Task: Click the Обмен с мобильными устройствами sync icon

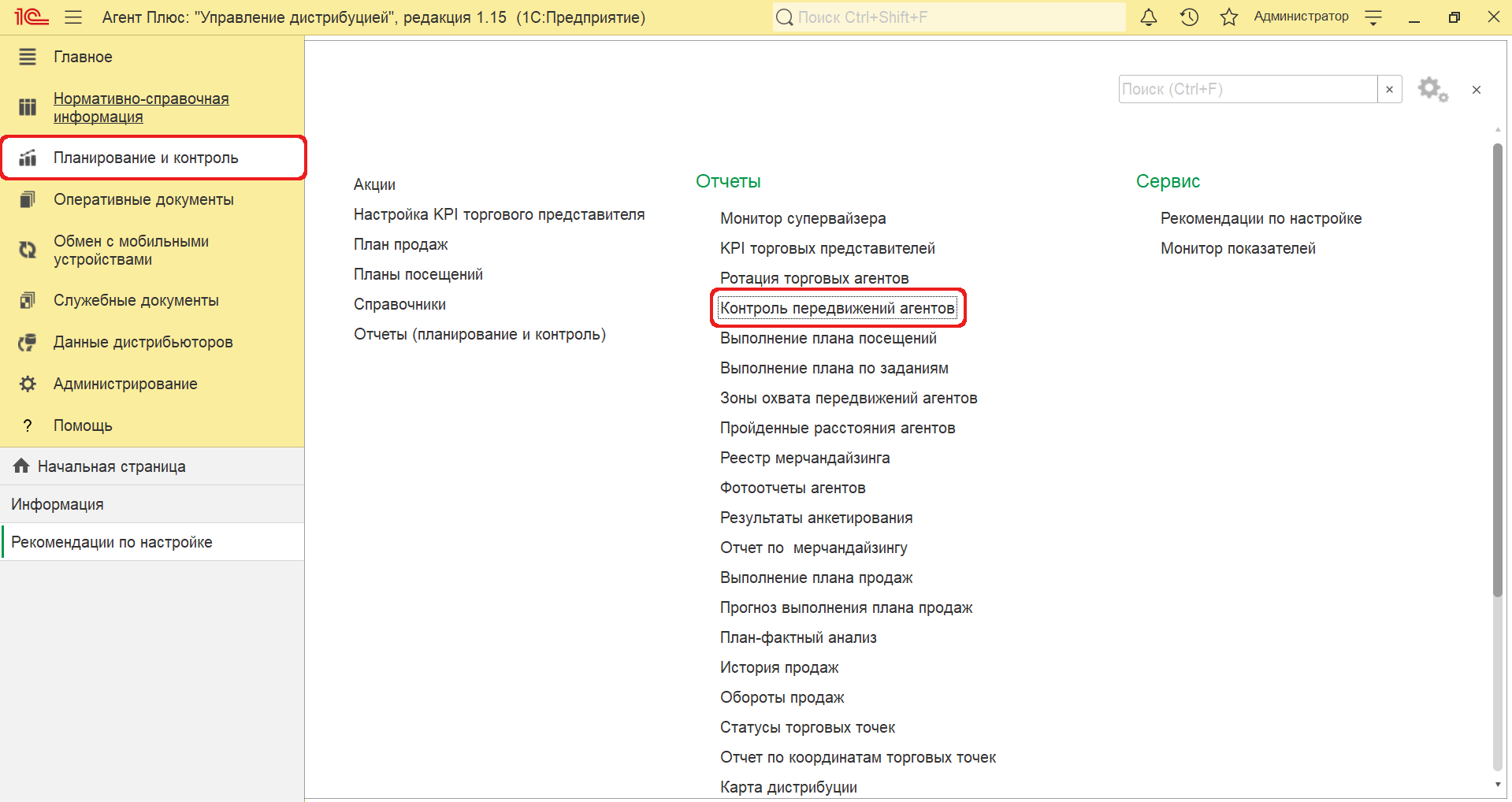Action: point(28,250)
